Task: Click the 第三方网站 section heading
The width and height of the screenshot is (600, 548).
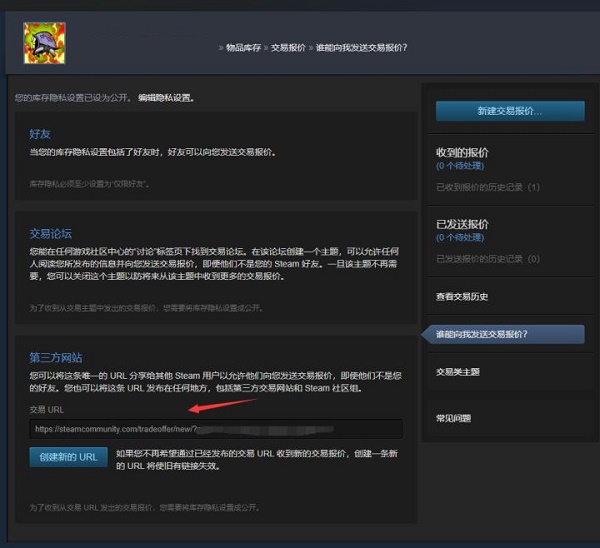Action: (55, 356)
